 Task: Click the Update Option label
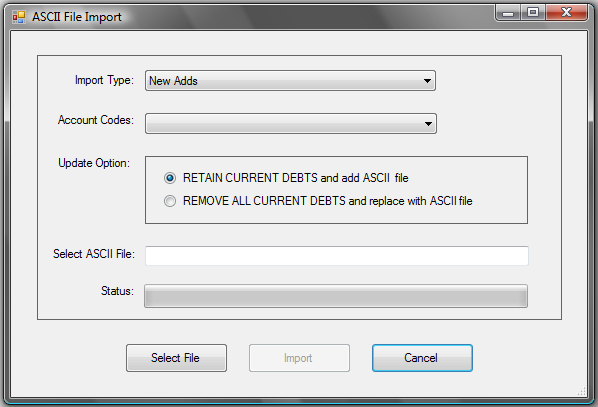[x=94, y=163]
